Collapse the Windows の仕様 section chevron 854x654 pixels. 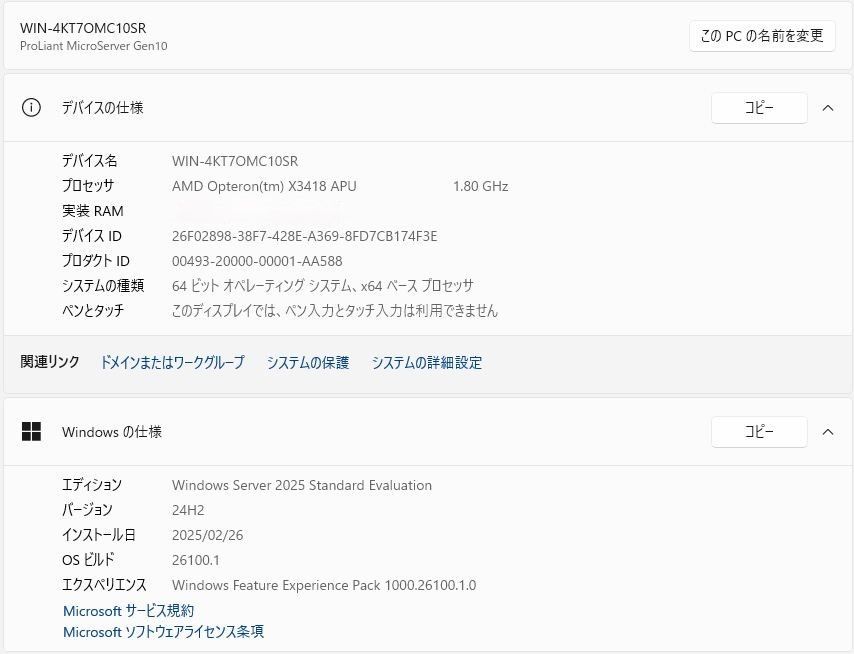828,432
